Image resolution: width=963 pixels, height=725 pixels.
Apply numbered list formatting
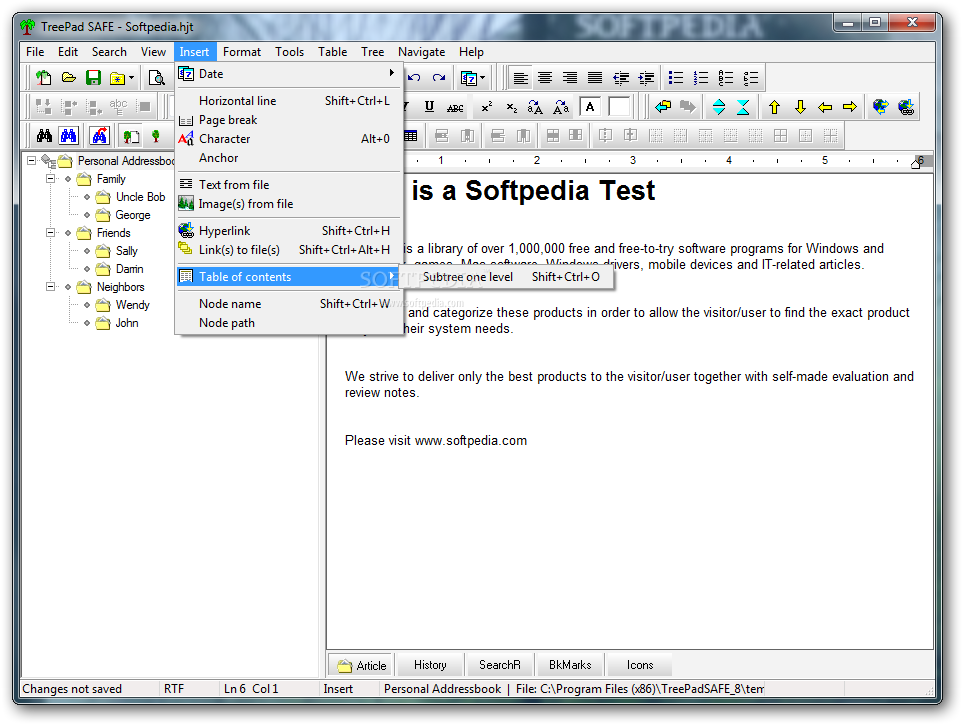tap(701, 78)
